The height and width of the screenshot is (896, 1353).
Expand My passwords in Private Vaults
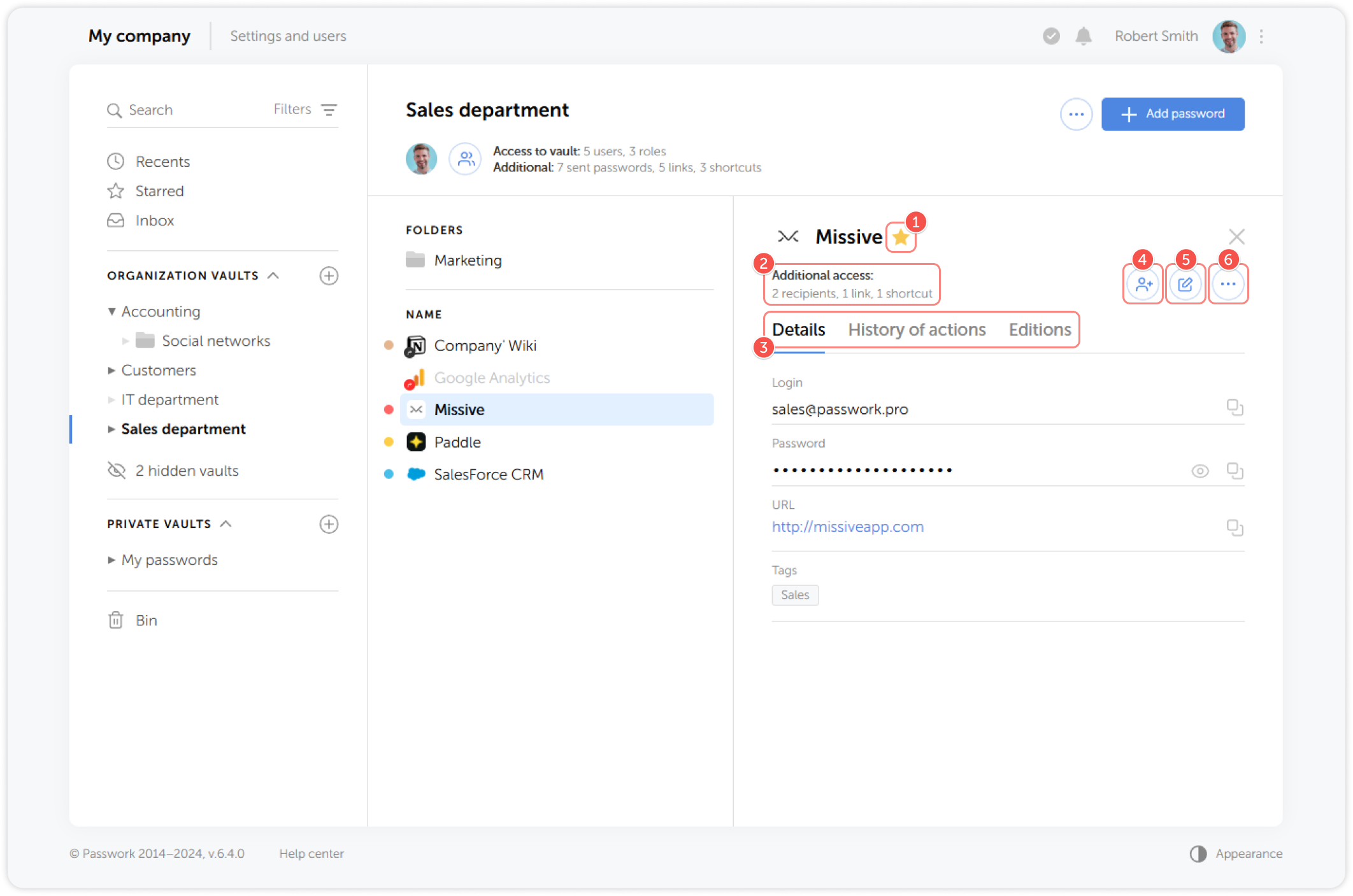[x=111, y=560]
